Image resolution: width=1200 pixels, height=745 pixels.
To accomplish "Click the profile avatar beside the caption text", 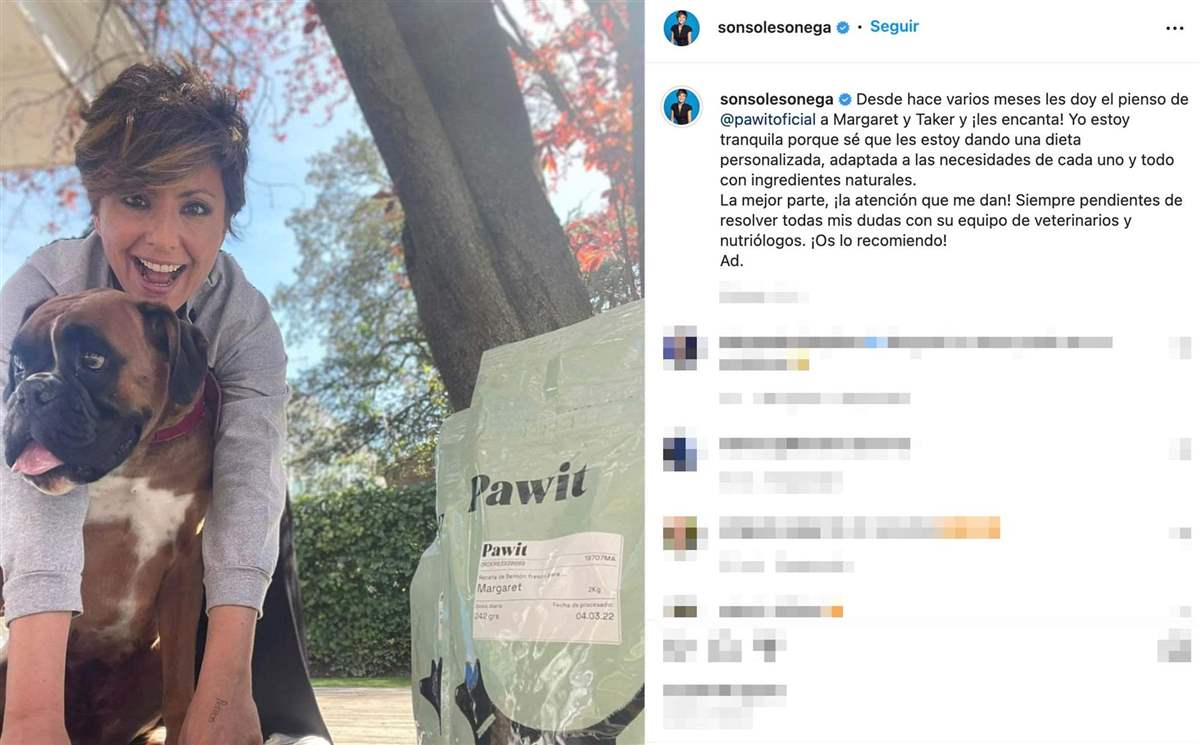I will (682, 106).
